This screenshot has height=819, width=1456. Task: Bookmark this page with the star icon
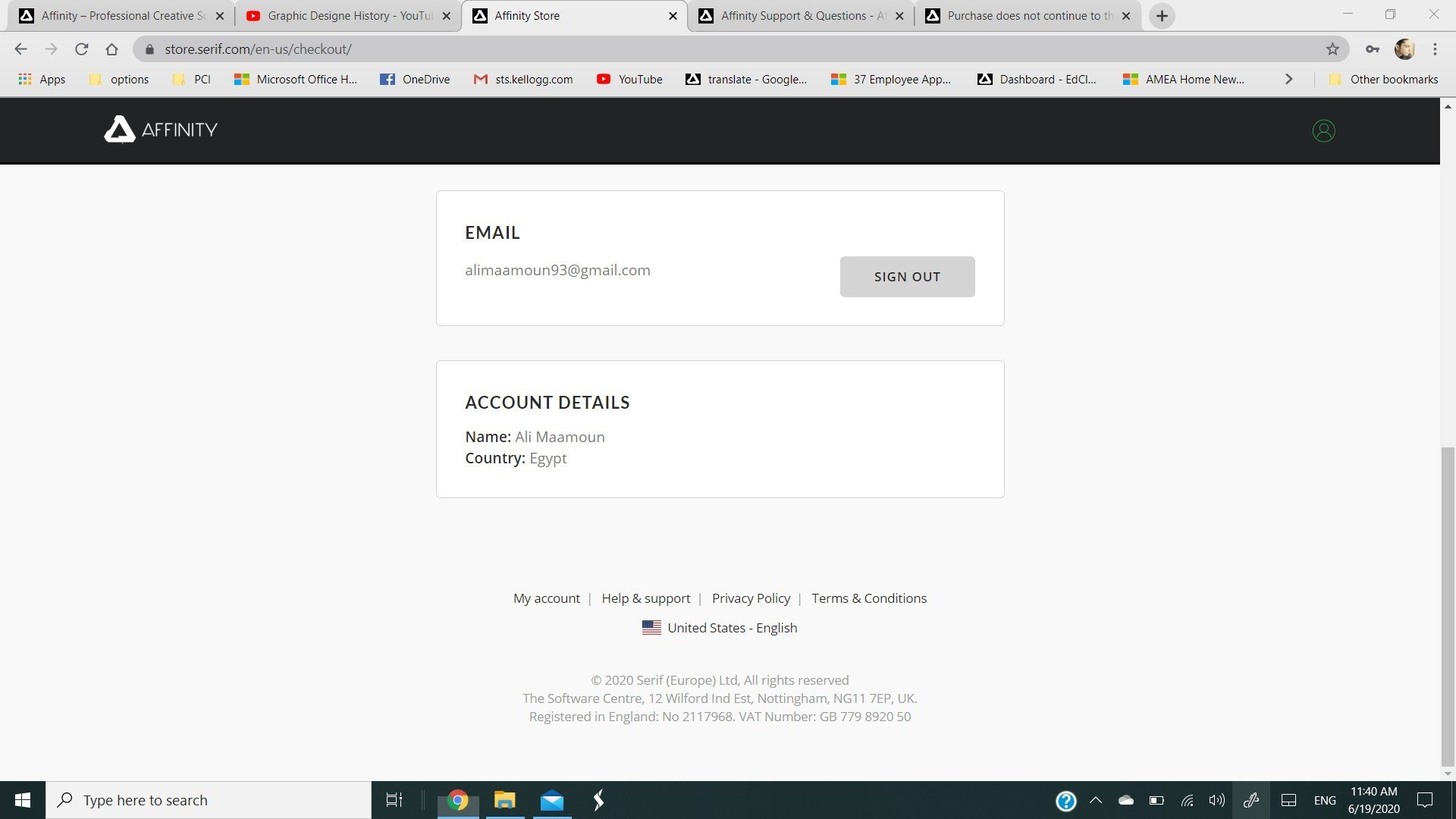pos(1332,49)
